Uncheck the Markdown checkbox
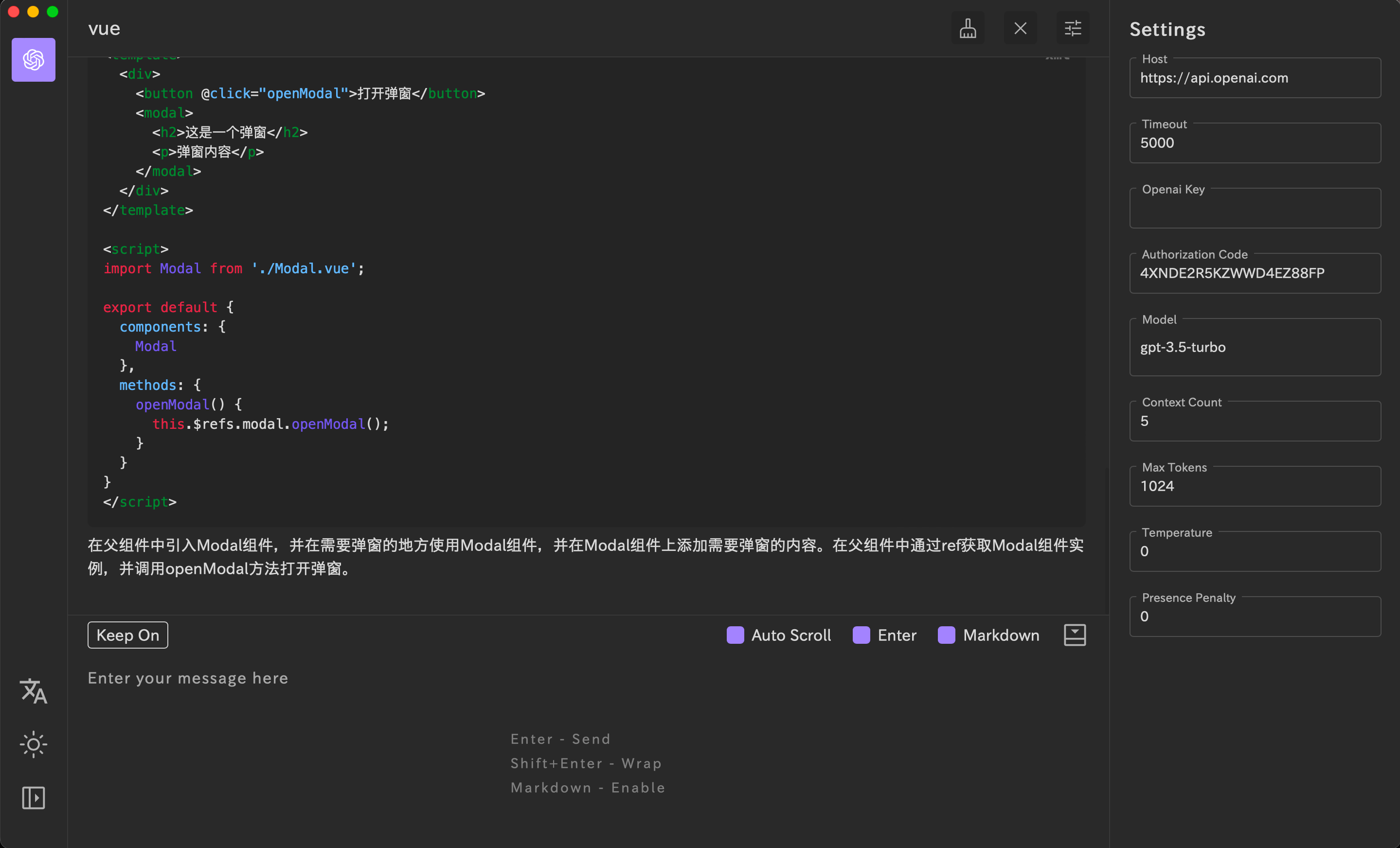Screen dimensions: 1400x848 (x=946, y=635)
